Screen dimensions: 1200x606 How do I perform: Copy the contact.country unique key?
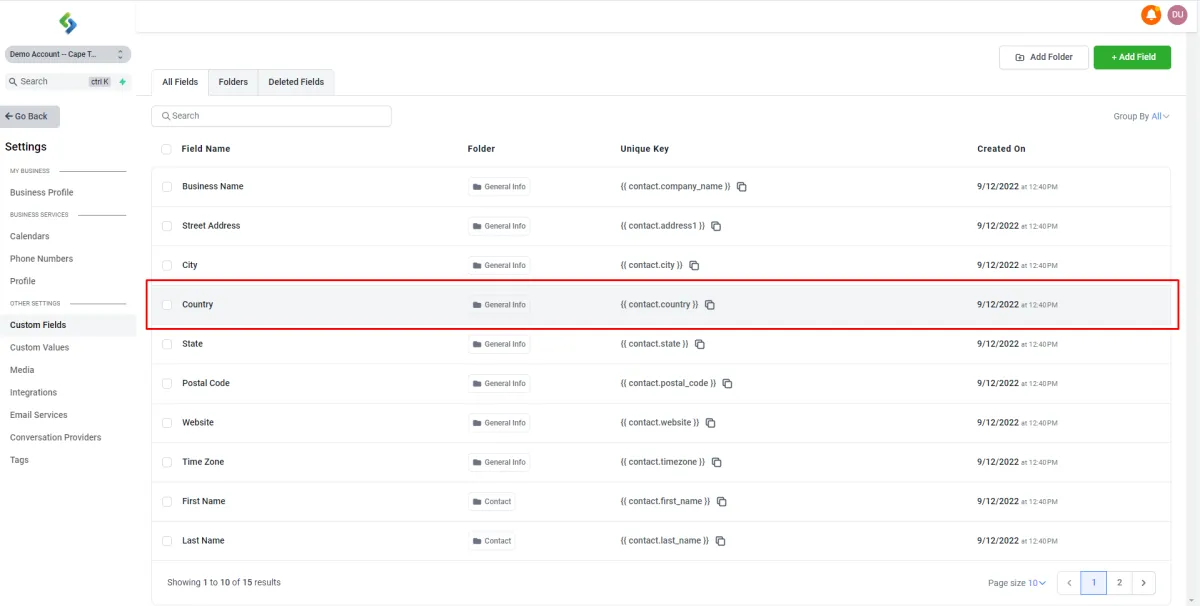point(710,305)
